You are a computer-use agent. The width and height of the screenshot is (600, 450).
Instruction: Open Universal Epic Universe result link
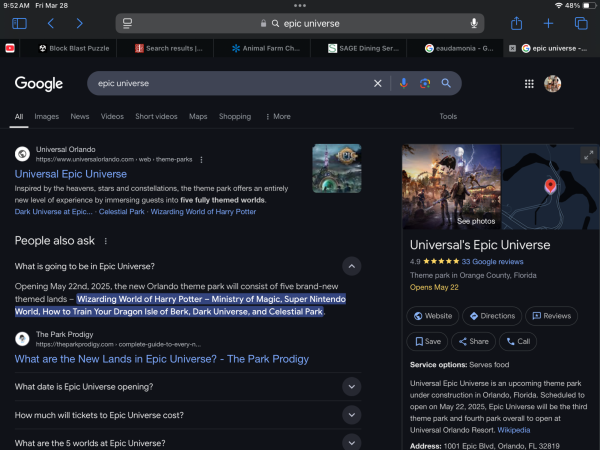70,174
